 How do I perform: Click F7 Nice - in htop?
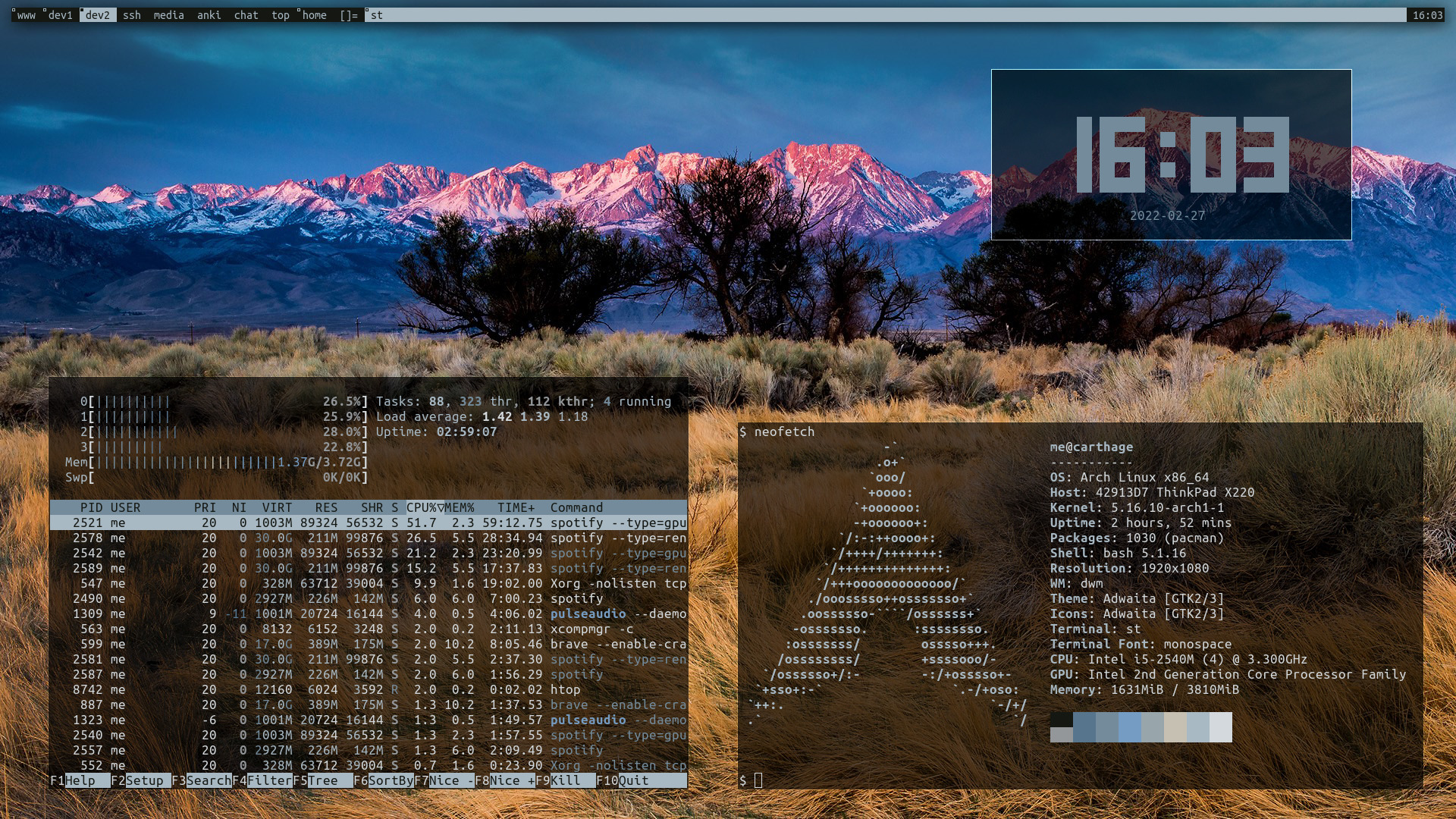[444, 780]
